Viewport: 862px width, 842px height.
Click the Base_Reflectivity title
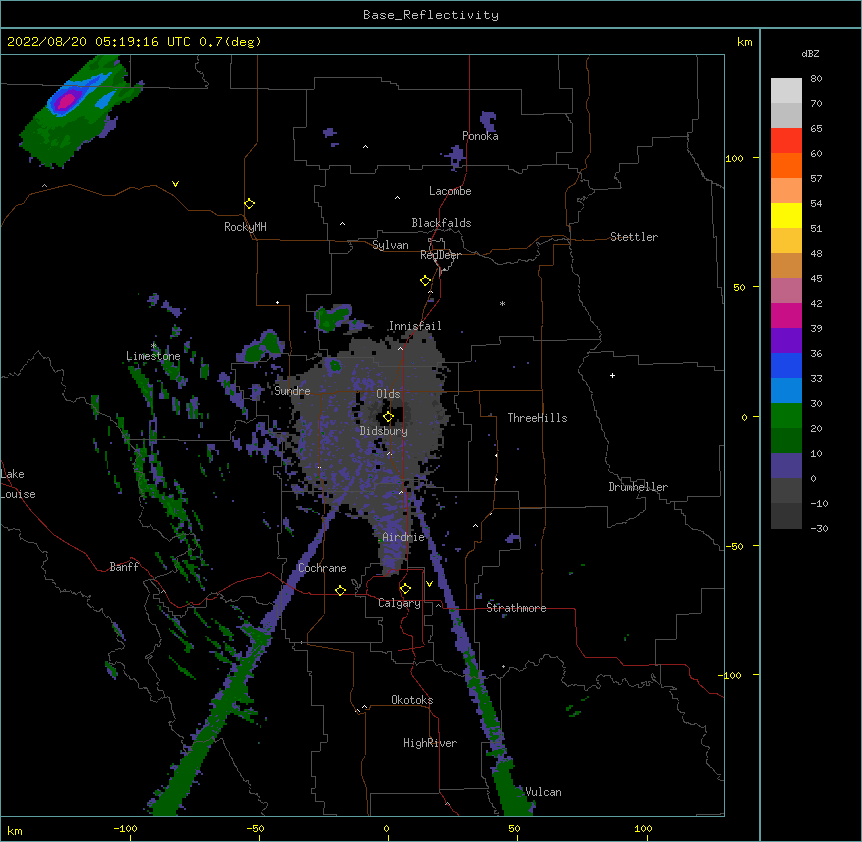point(431,15)
